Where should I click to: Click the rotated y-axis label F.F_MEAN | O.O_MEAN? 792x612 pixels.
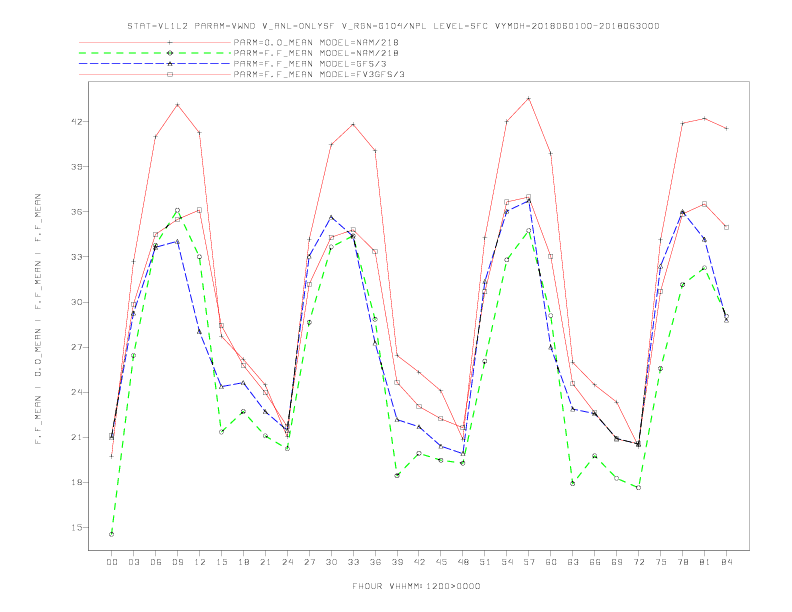[x=38, y=319]
